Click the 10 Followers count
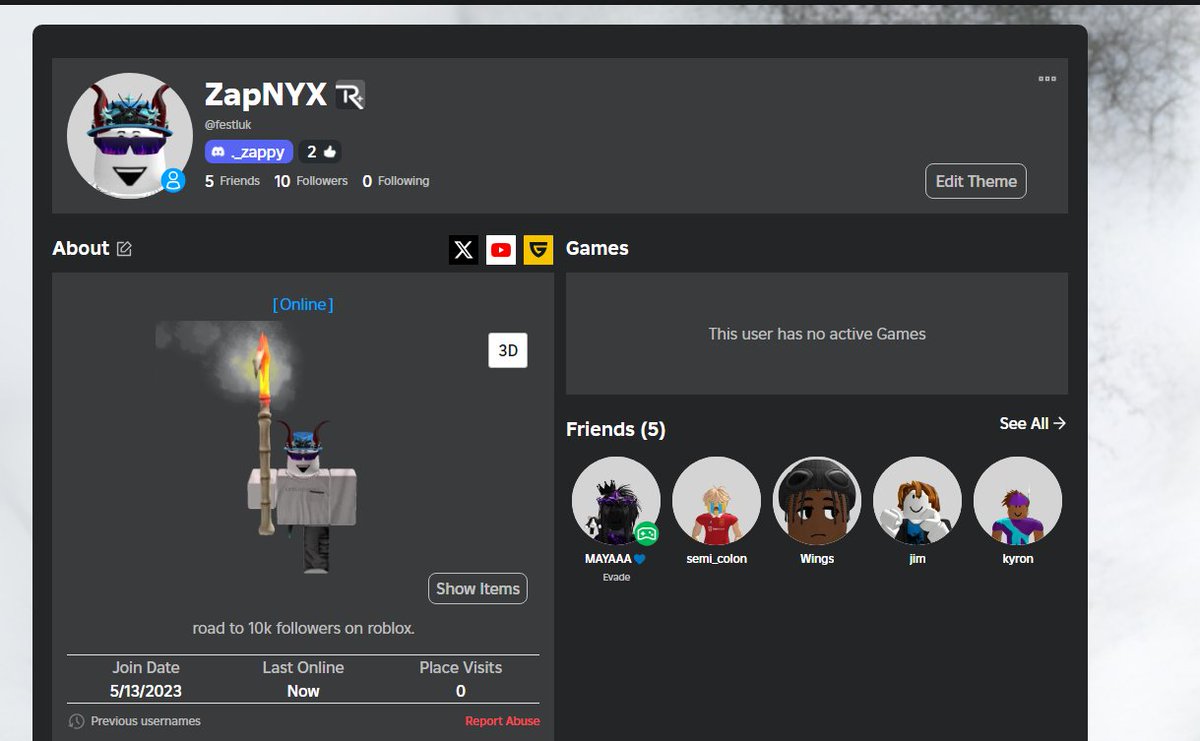 click(311, 181)
